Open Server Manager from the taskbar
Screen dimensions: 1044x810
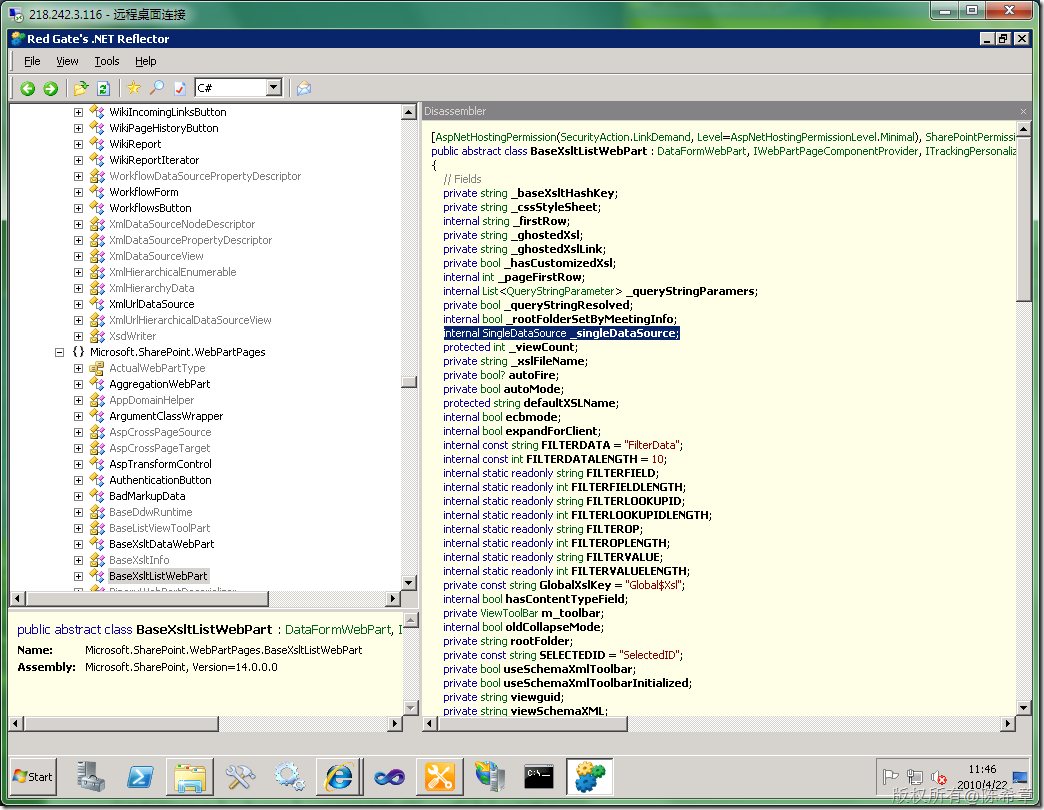[91, 777]
